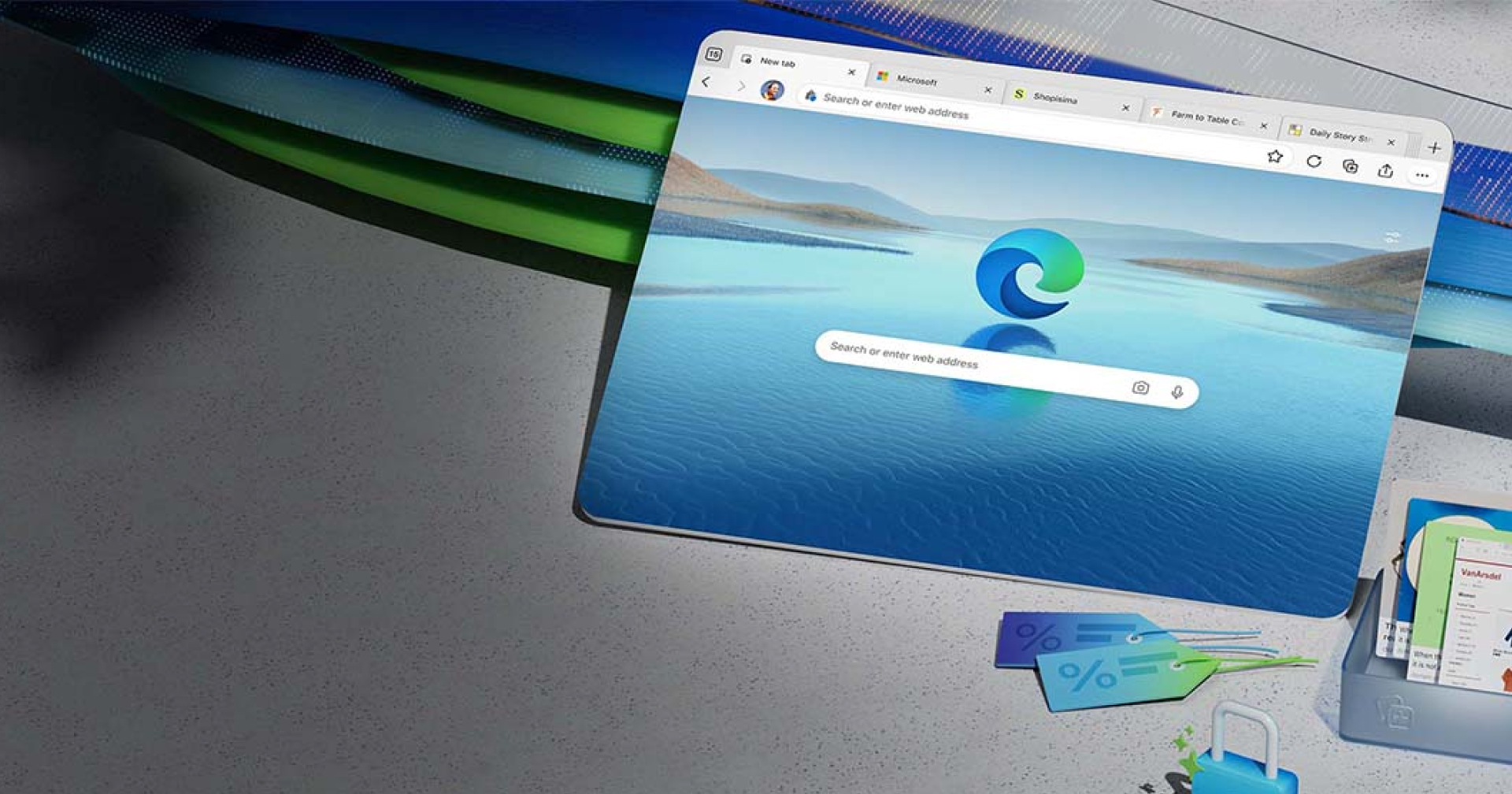This screenshot has height=794, width=1512.
Task: Click the Shopisima S favicon
Action: (1019, 94)
